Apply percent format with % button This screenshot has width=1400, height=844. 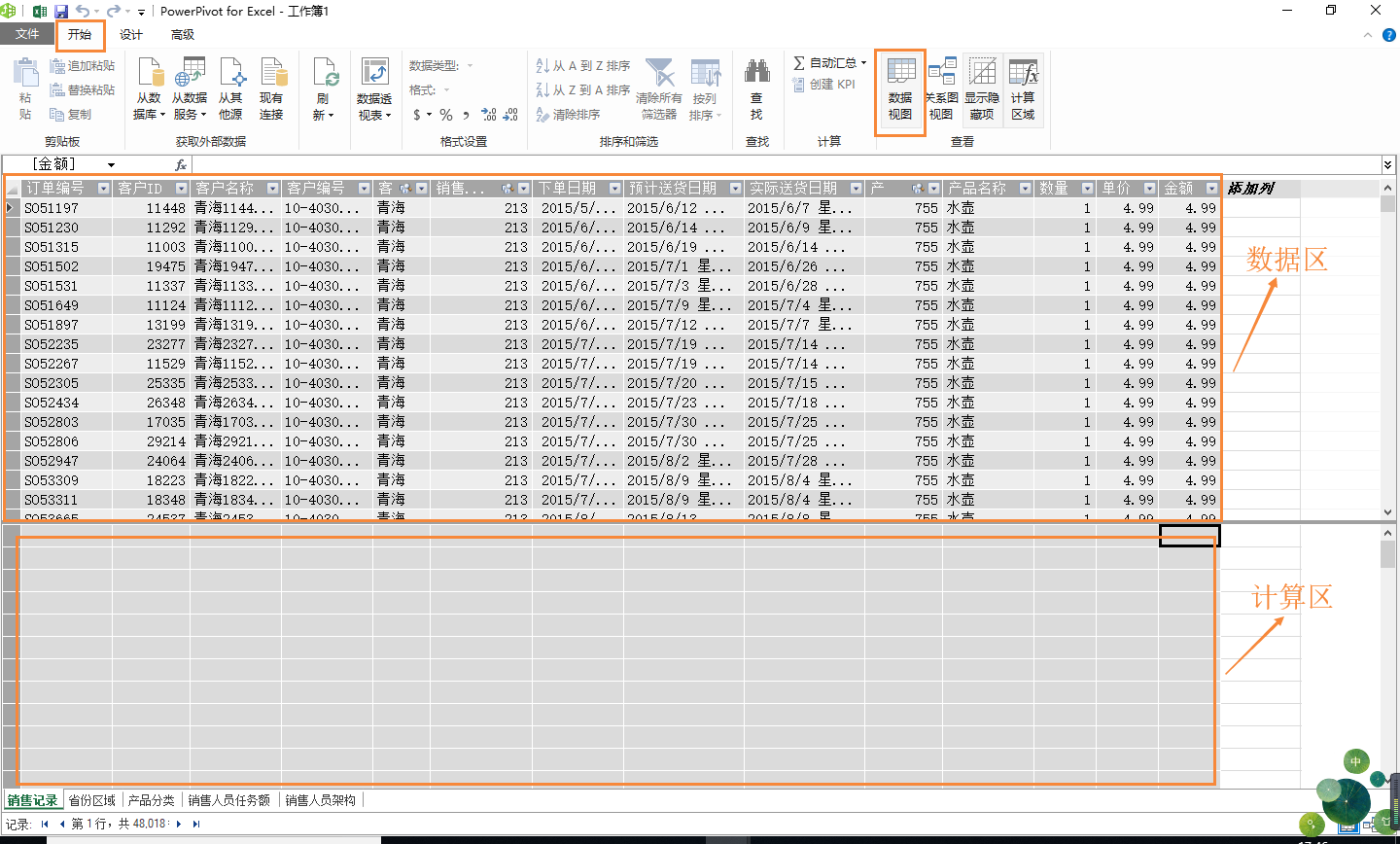446,115
